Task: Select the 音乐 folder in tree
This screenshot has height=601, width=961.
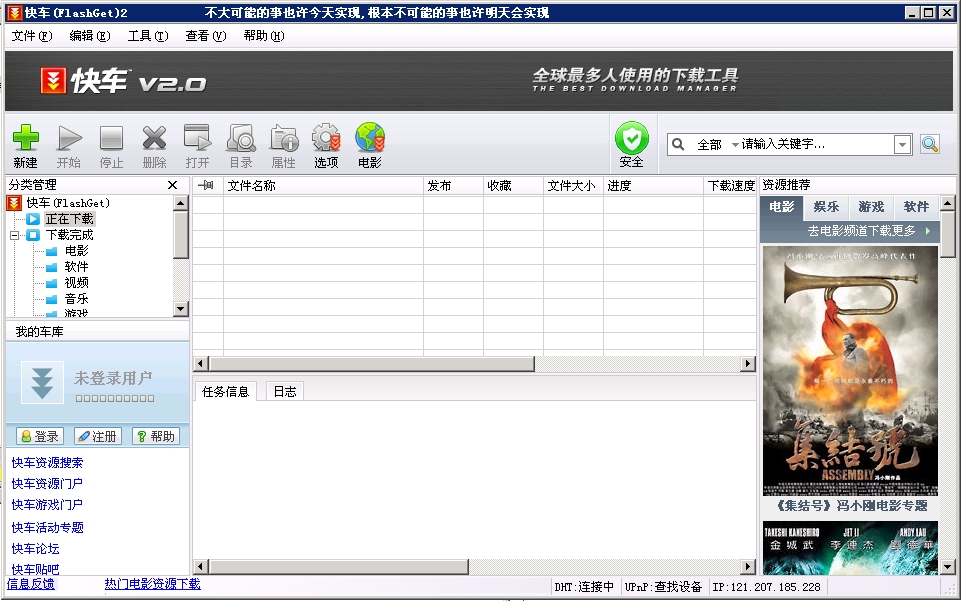Action: 77,298
